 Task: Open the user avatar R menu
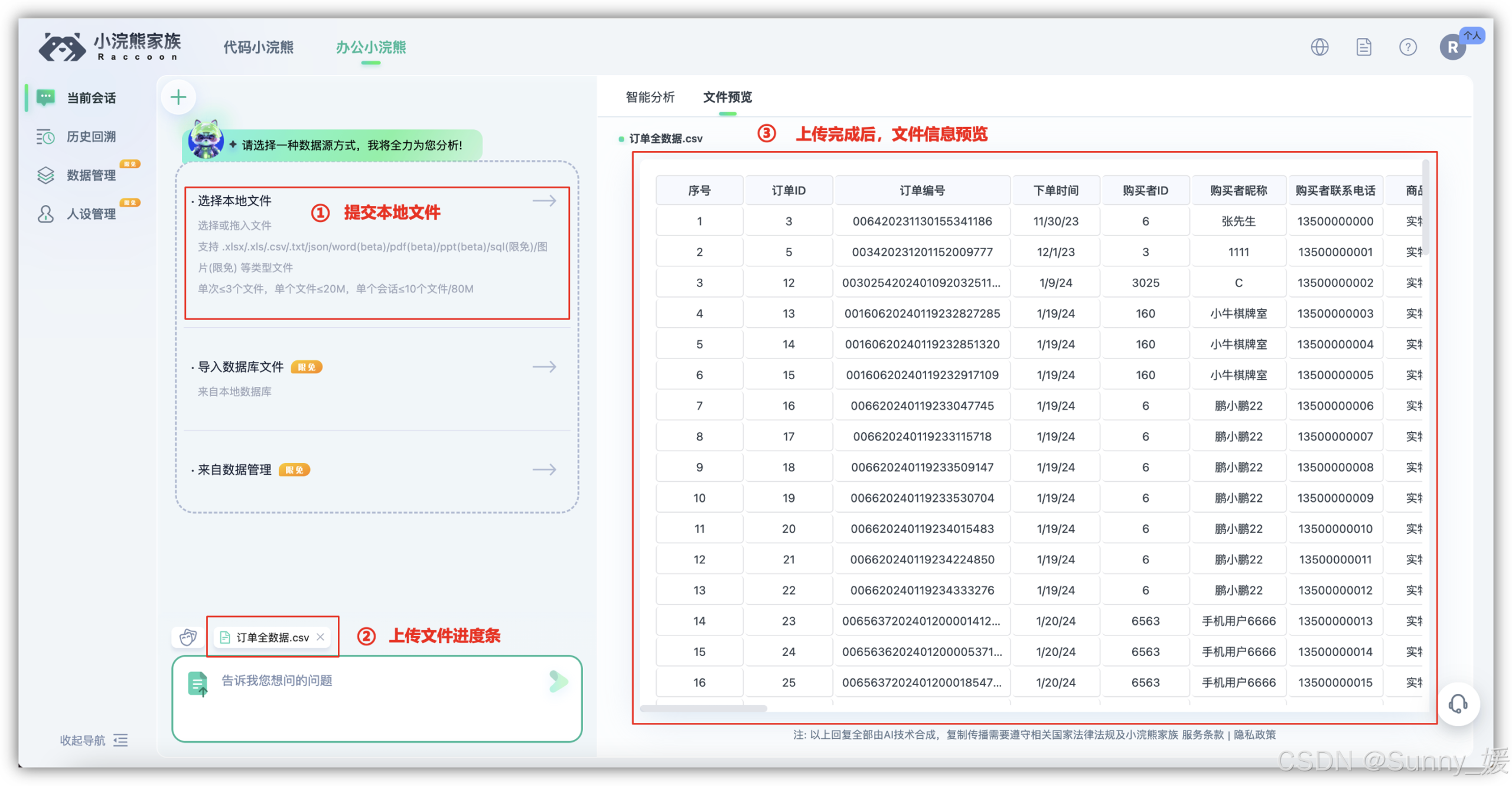(1452, 47)
